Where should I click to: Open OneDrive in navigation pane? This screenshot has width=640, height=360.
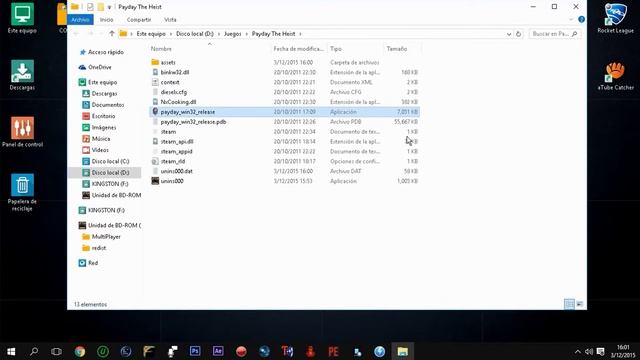[100, 67]
